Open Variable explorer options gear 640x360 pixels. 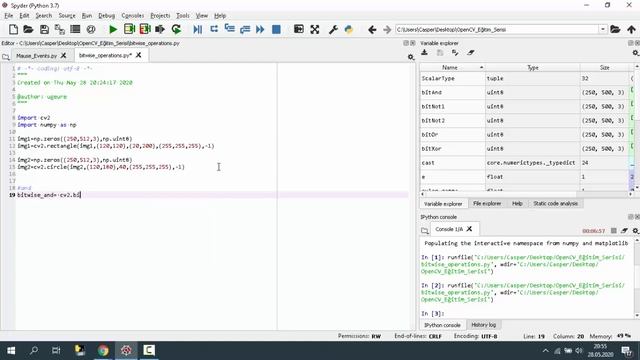(x=636, y=53)
